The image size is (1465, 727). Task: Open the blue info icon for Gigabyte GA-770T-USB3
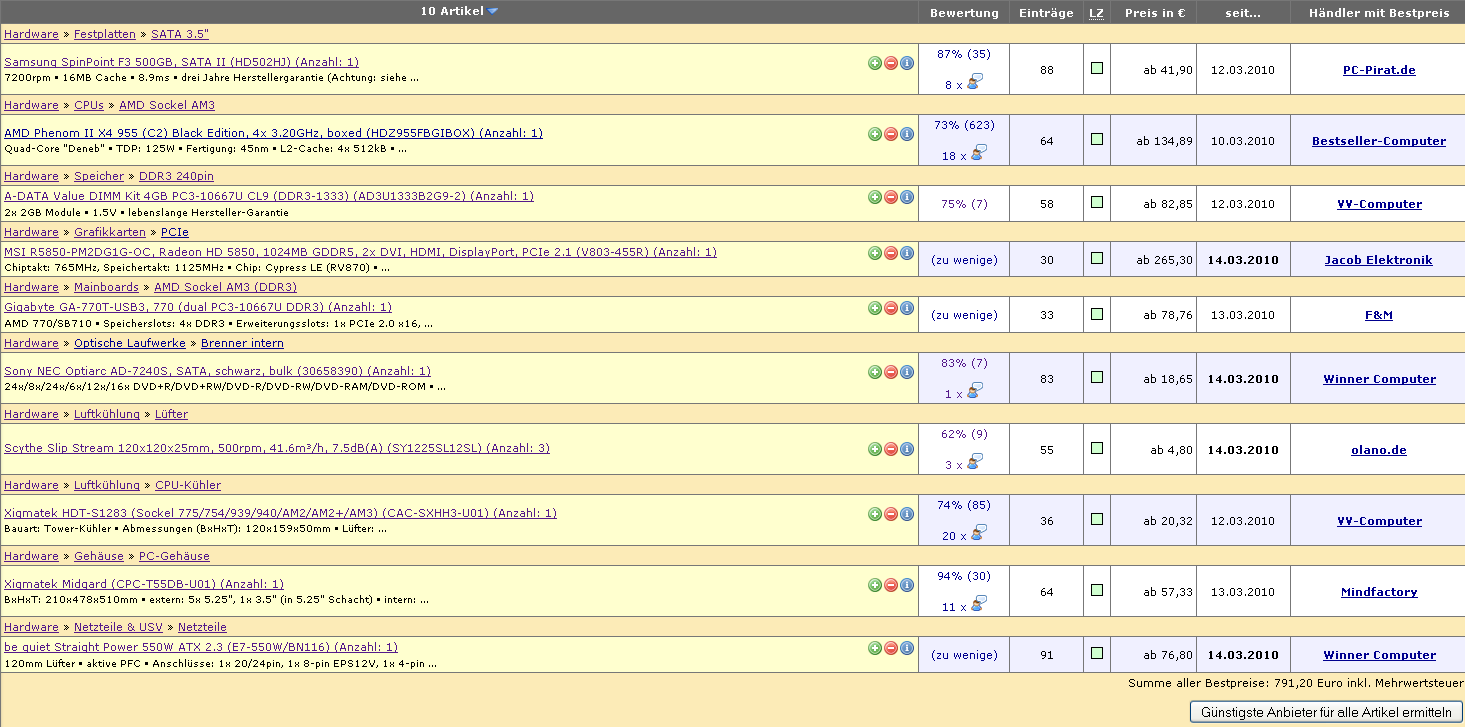tap(907, 308)
